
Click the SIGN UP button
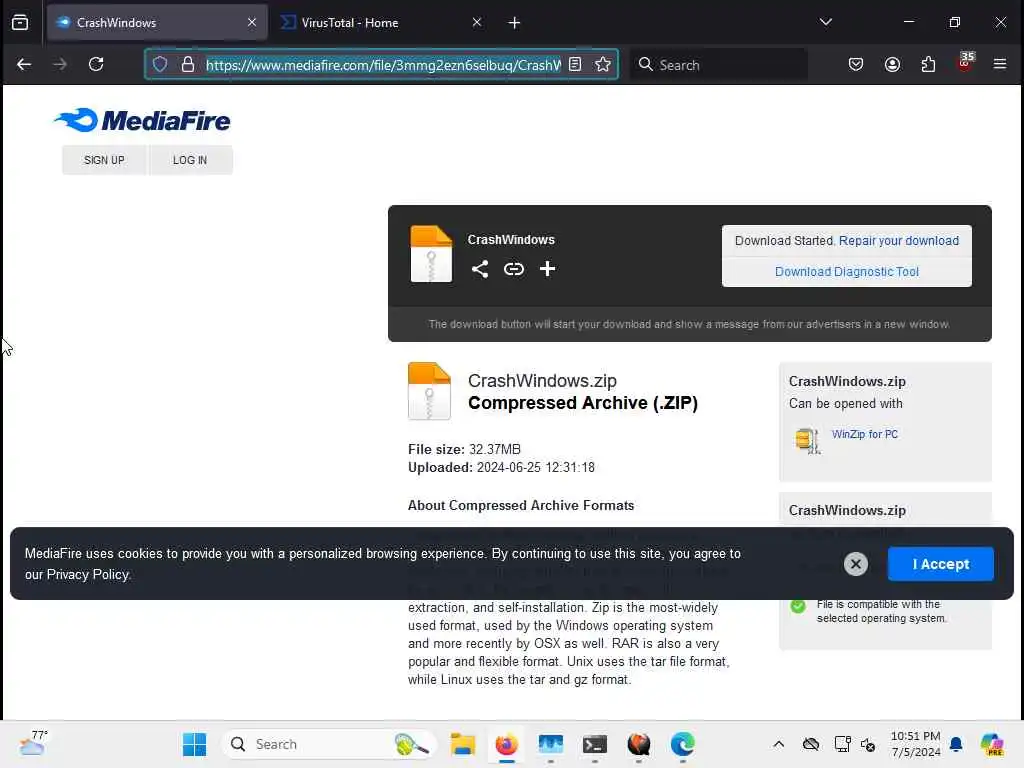click(104, 160)
